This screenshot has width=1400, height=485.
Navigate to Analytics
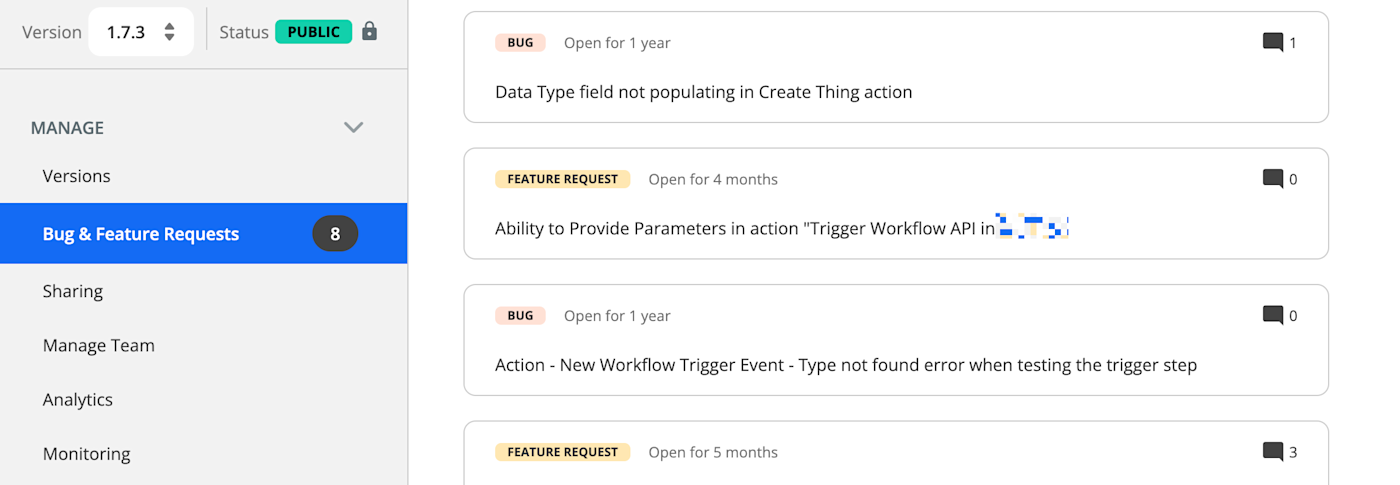coord(78,399)
